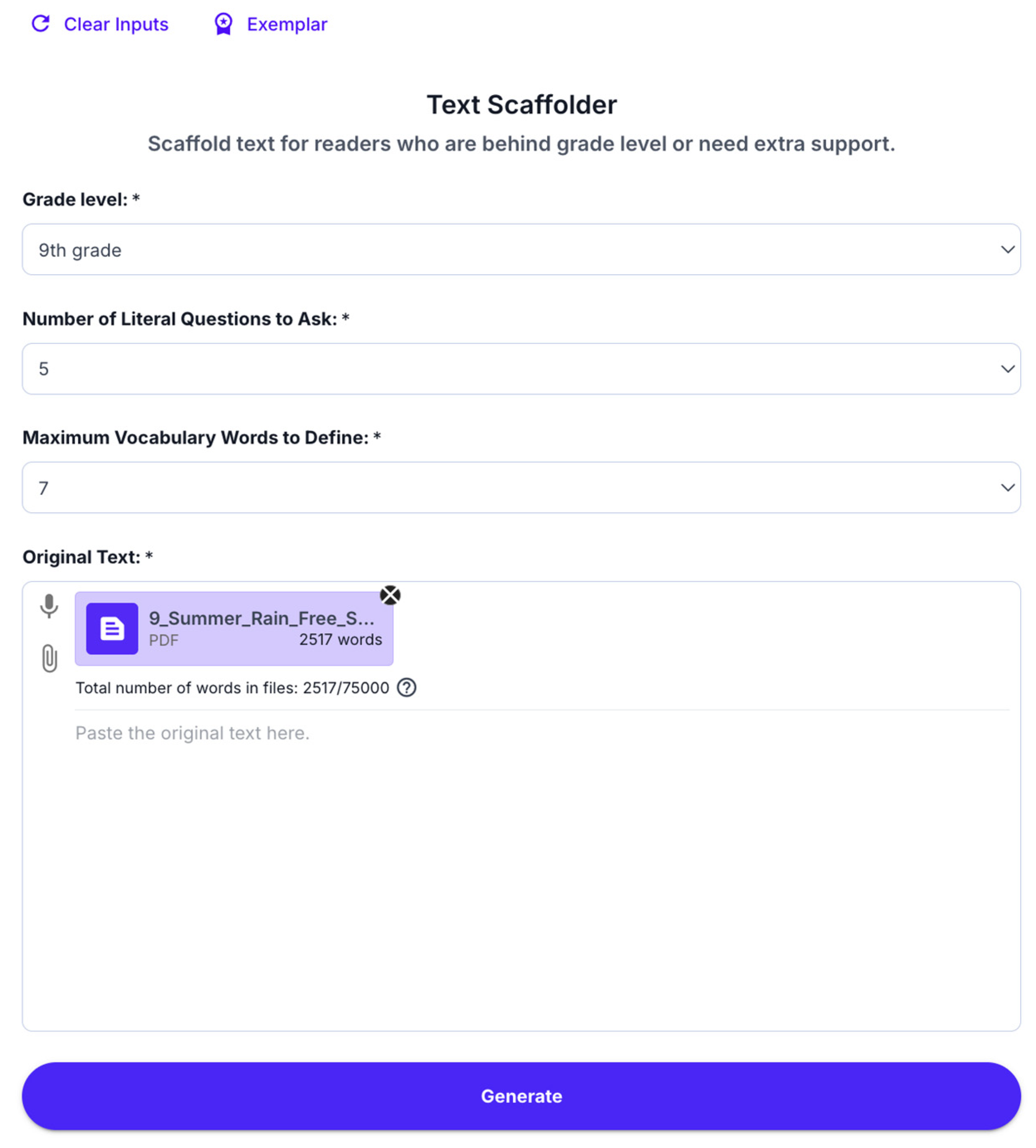The image size is (1036, 1148).
Task: Click the chevron beside 9th grade
Action: click(x=1007, y=250)
